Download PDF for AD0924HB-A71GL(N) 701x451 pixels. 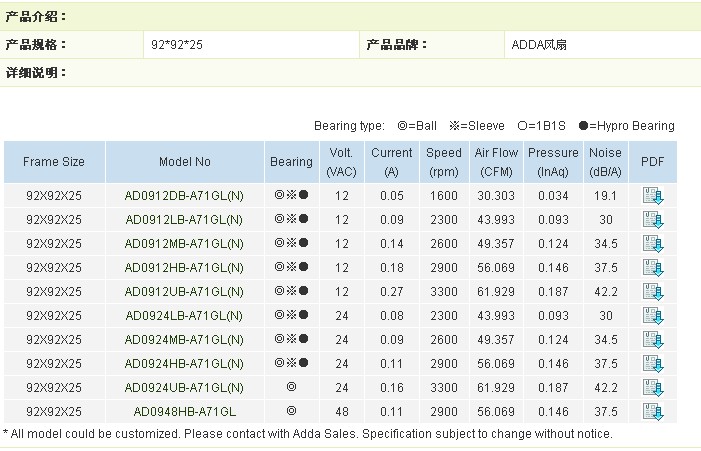[x=653, y=364]
